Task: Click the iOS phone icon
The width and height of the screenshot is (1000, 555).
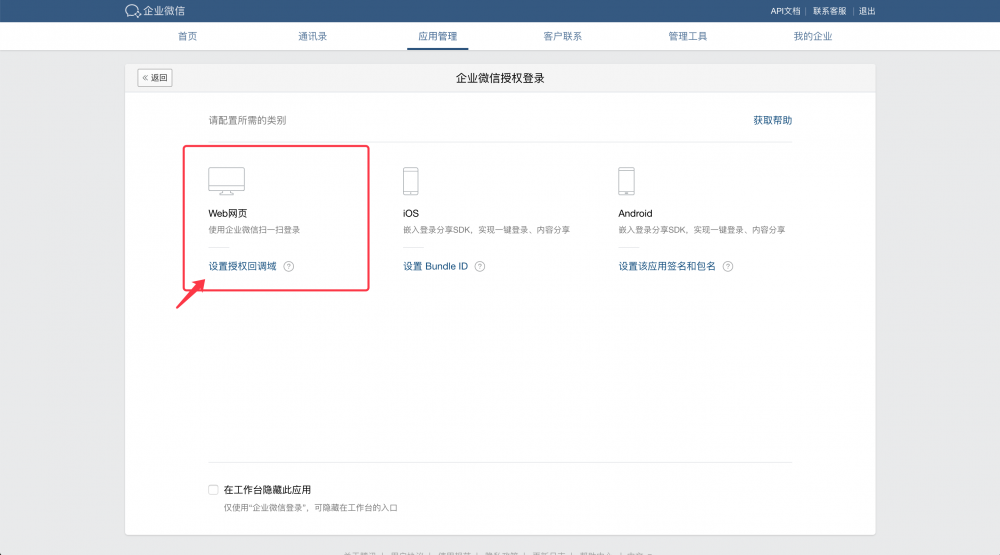Action: coord(411,181)
